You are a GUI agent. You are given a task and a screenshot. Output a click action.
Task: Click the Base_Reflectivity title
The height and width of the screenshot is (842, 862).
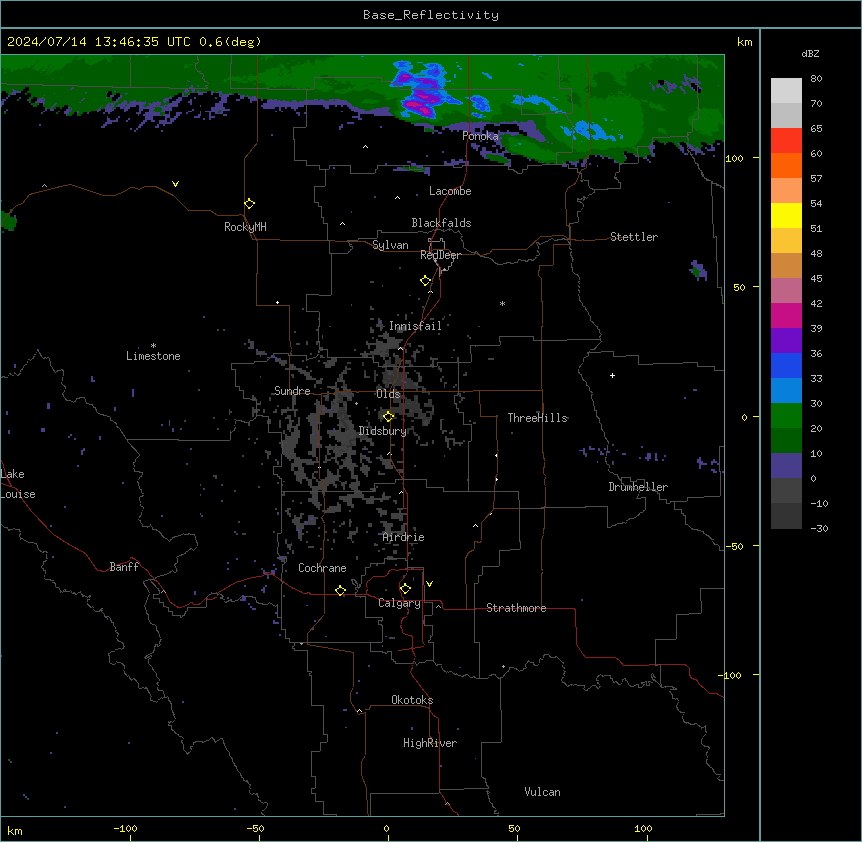coord(431,15)
